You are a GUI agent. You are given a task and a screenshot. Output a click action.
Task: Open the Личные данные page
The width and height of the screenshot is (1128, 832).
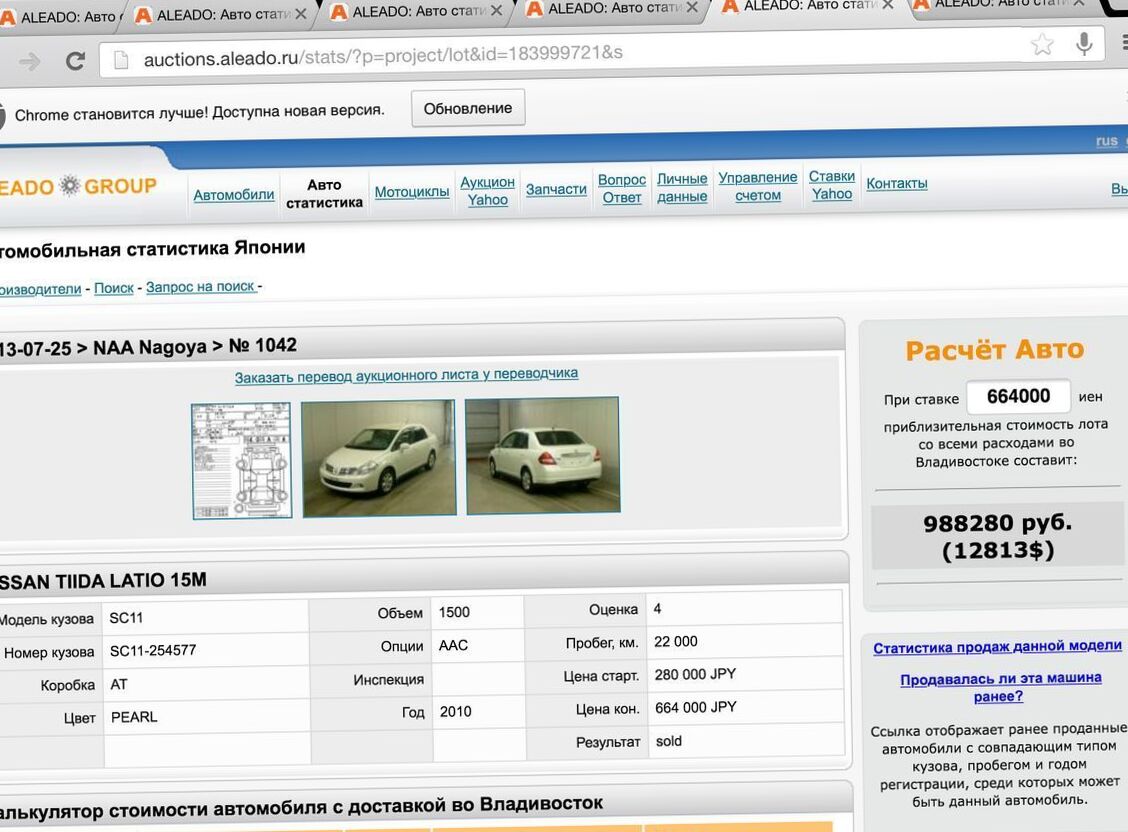[x=682, y=187]
